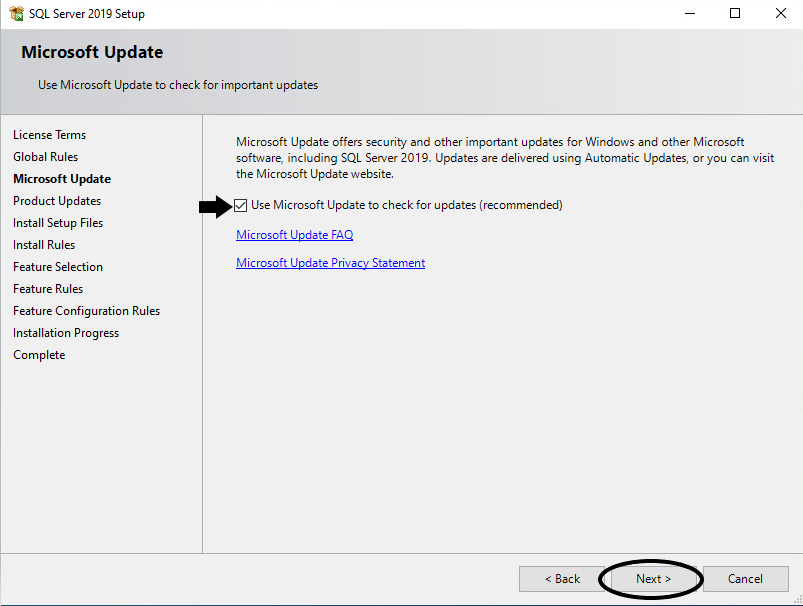The height and width of the screenshot is (606, 803).
Task: Open the Microsoft Update FAQ link
Action: 294,235
